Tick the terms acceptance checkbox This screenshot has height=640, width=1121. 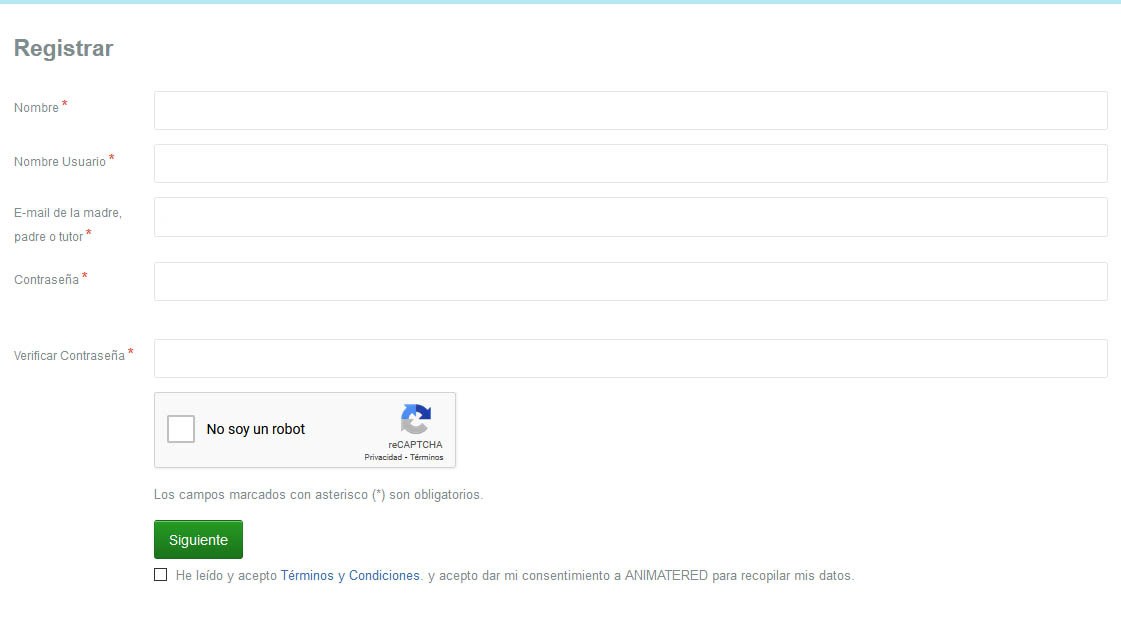(x=161, y=575)
